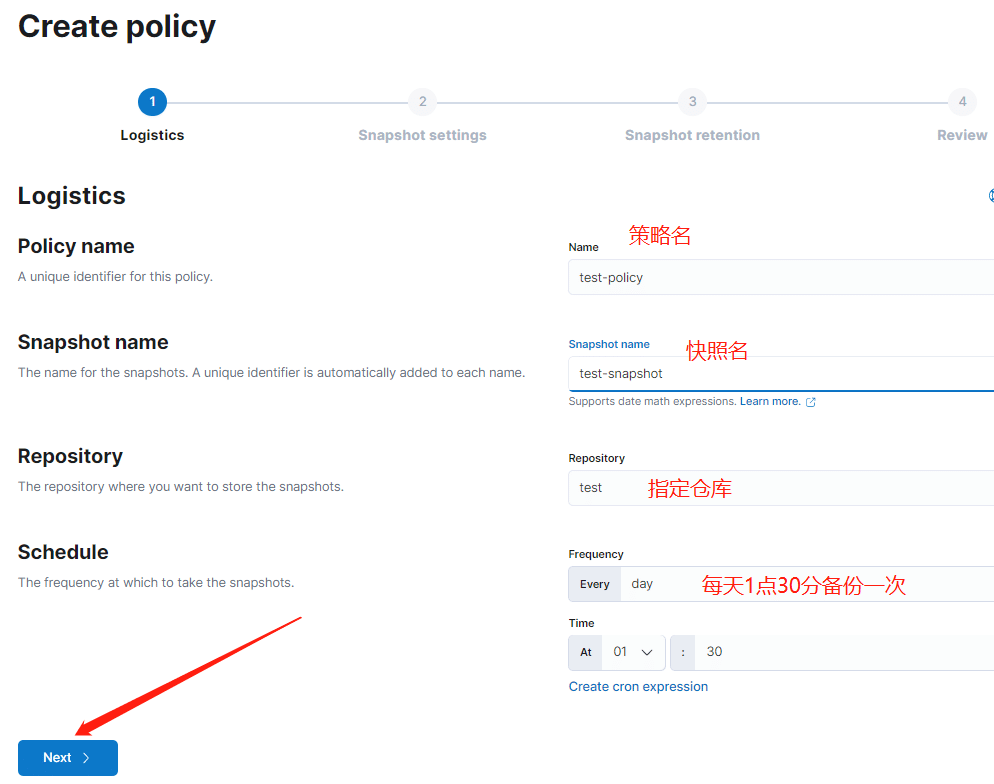Click the Create policy page heading
This screenshot has width=994, height=784.
117,27
